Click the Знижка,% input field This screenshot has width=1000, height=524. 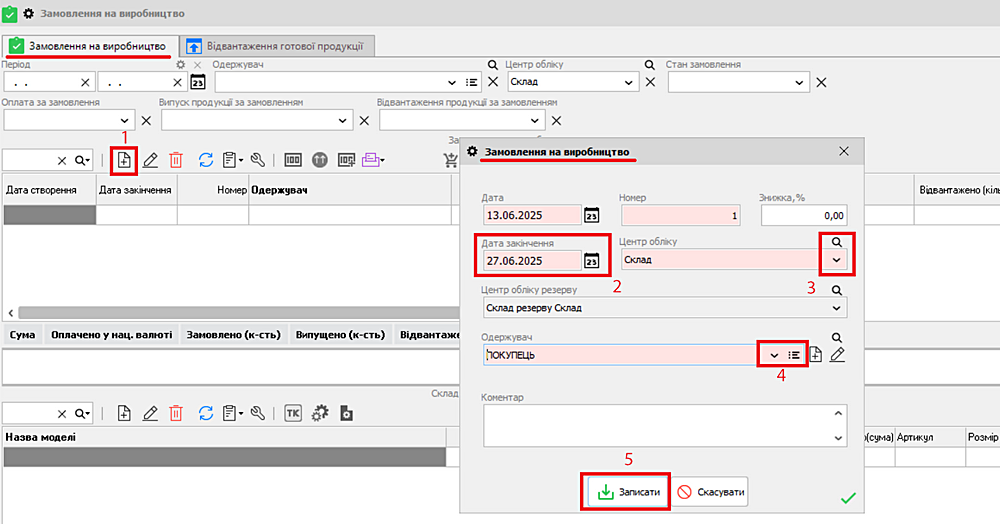pyautogui.click(x=804, y=215)
